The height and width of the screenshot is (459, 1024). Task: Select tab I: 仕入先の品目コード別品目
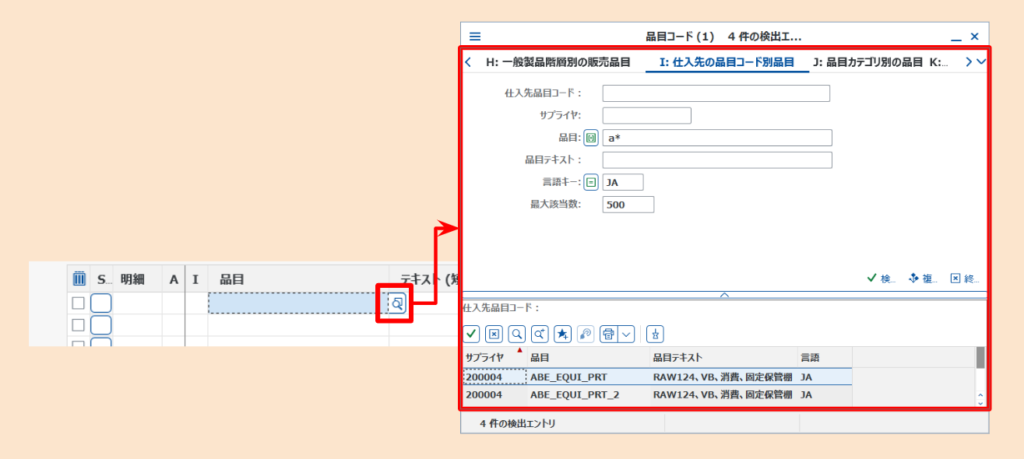[x=727, y=63]
